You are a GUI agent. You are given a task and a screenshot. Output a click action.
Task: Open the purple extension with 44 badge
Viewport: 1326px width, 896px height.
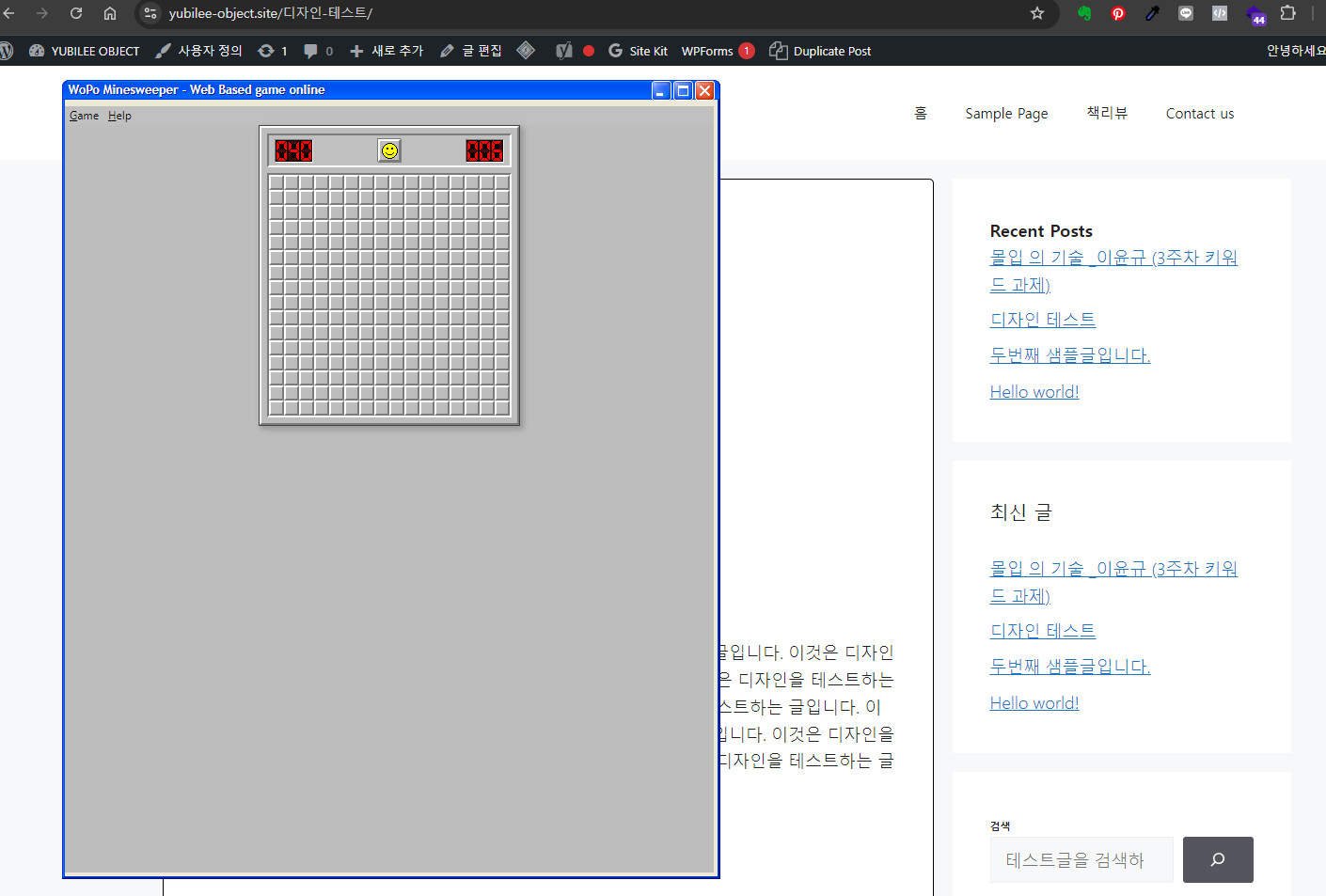pyautogui.click(x=1255, y=15)
